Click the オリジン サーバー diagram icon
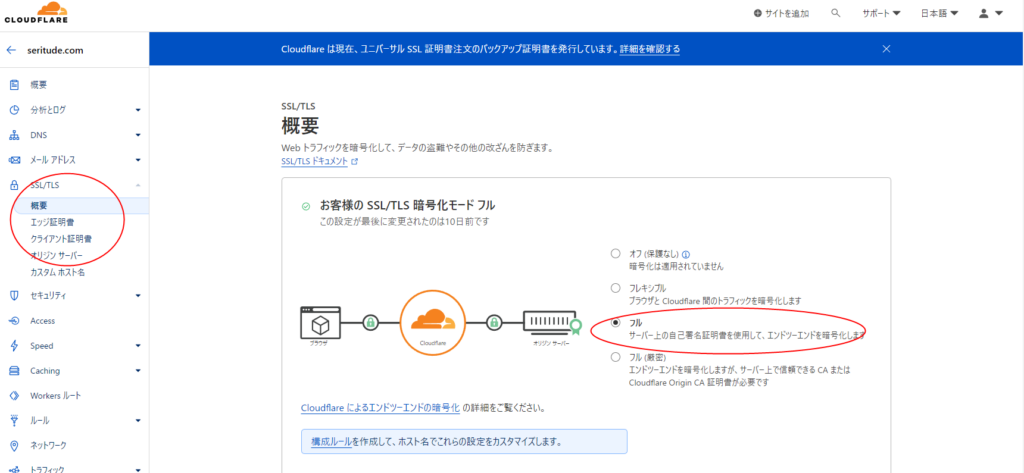This screenshot has height=473, width=1024. (x=551, y=323)
